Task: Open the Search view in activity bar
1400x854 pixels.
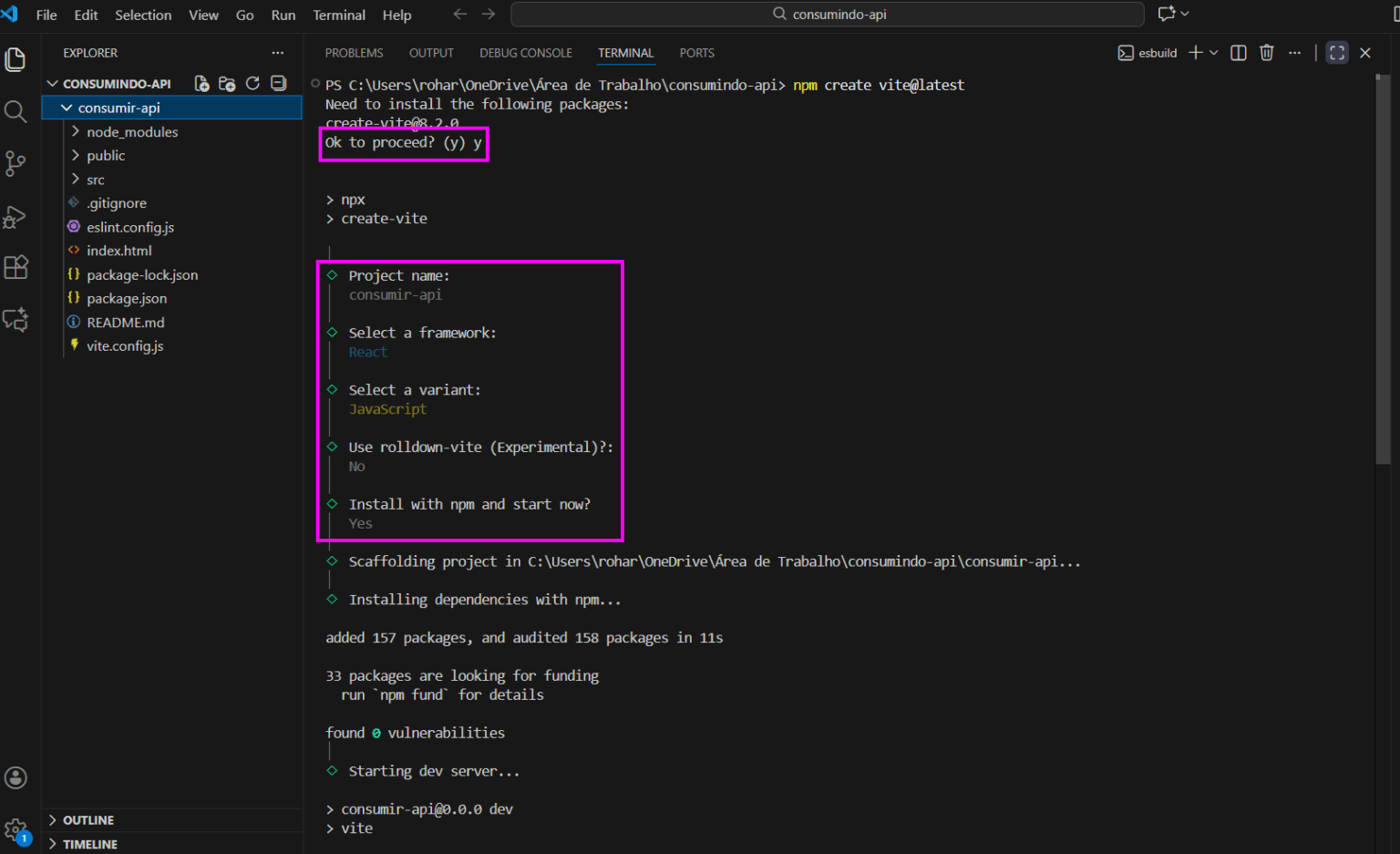Action: pos(15,112)
